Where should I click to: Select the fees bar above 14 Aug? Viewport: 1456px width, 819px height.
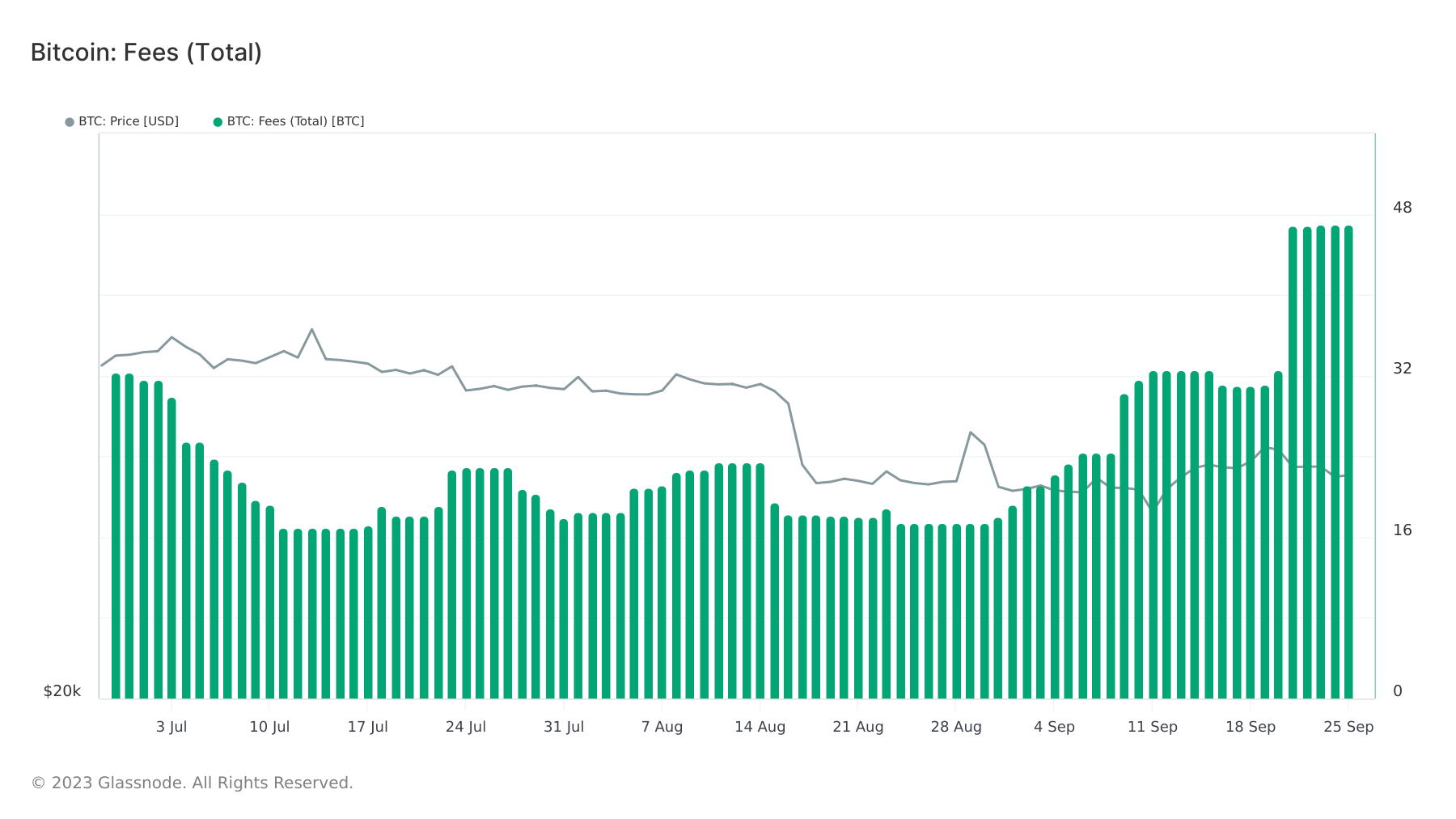pos(760,581)
